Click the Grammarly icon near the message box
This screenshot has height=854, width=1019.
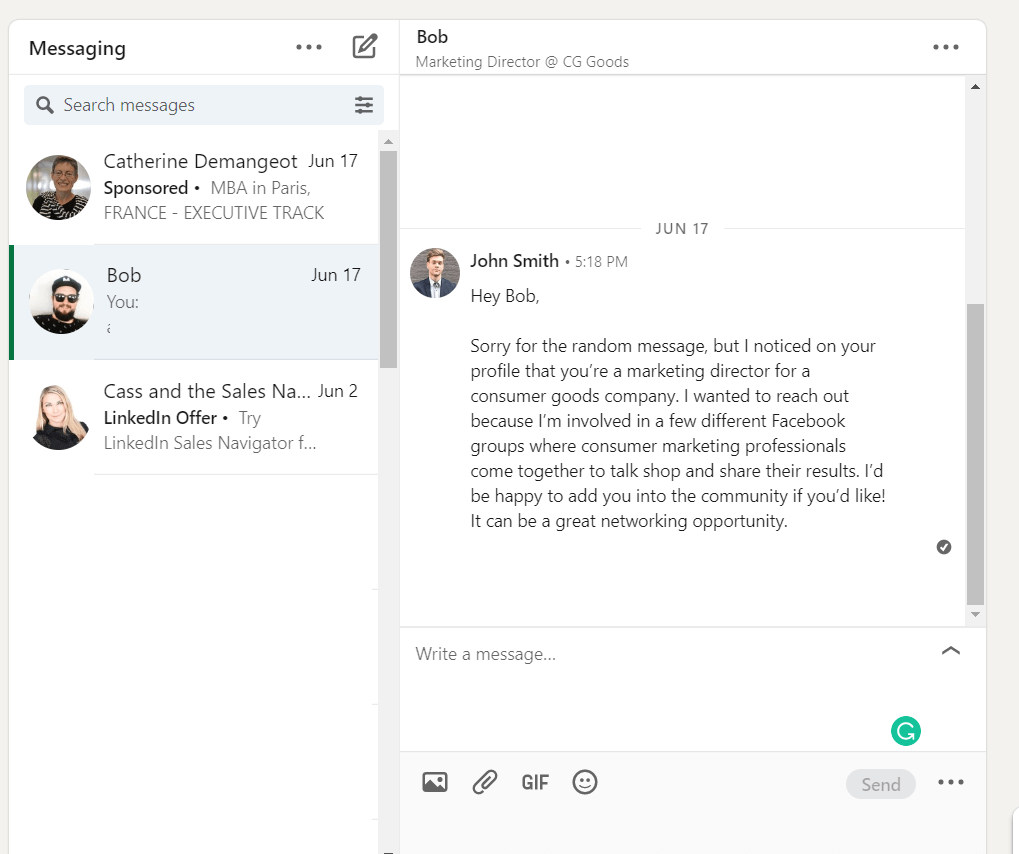click(905, 731)
